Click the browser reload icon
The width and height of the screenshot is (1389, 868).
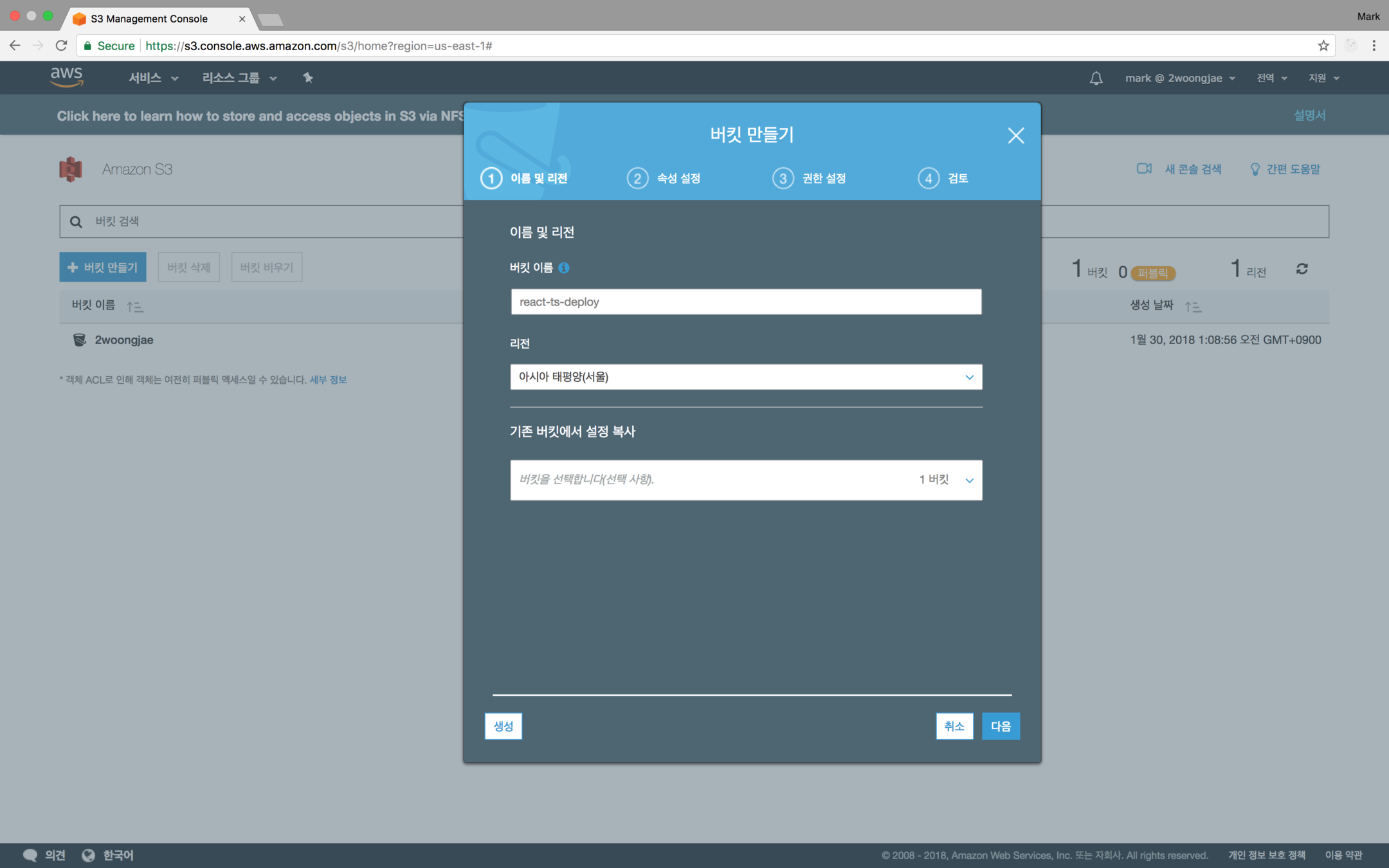61,46
